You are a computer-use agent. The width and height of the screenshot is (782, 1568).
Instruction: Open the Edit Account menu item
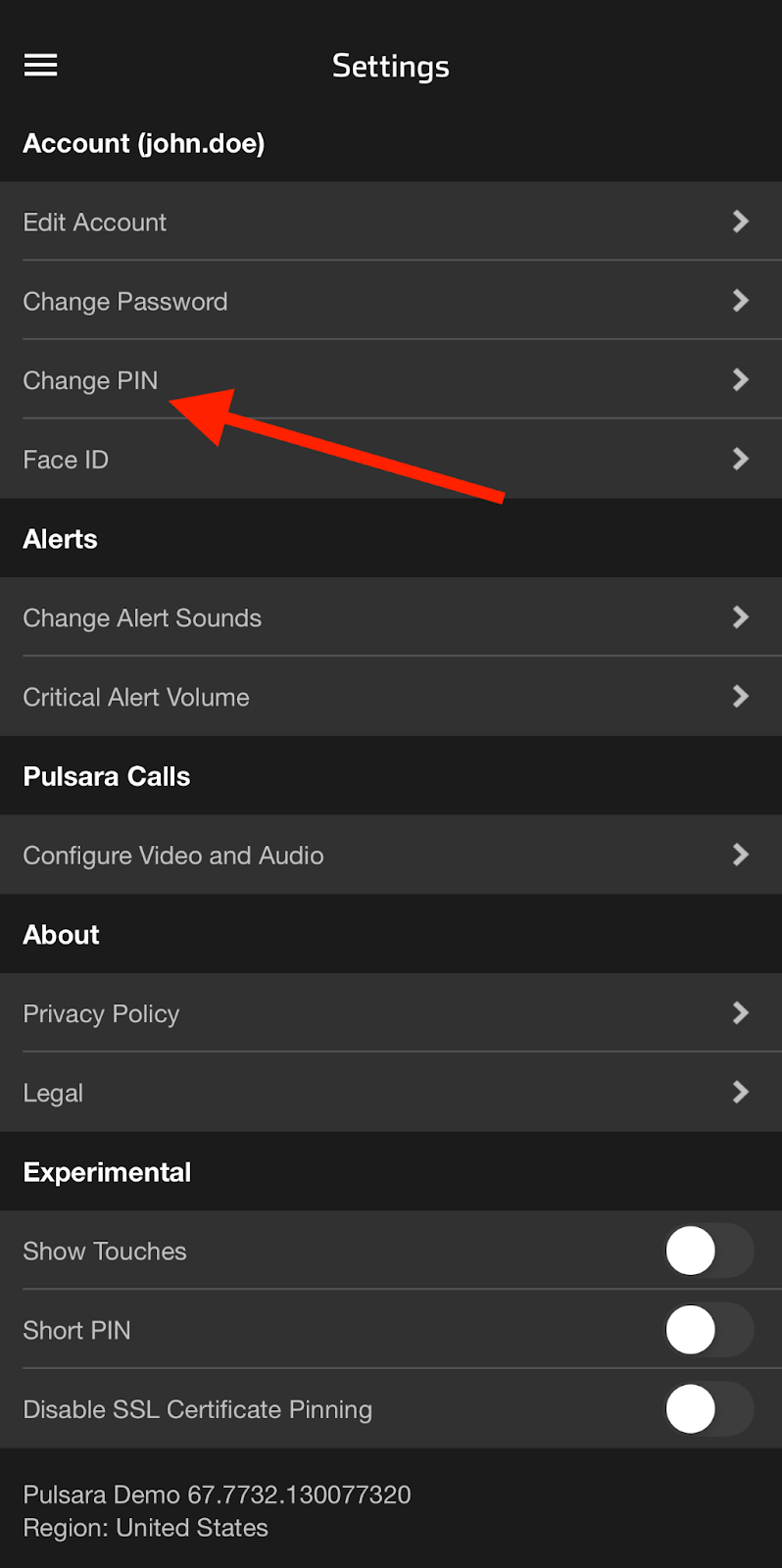(95, 222)
